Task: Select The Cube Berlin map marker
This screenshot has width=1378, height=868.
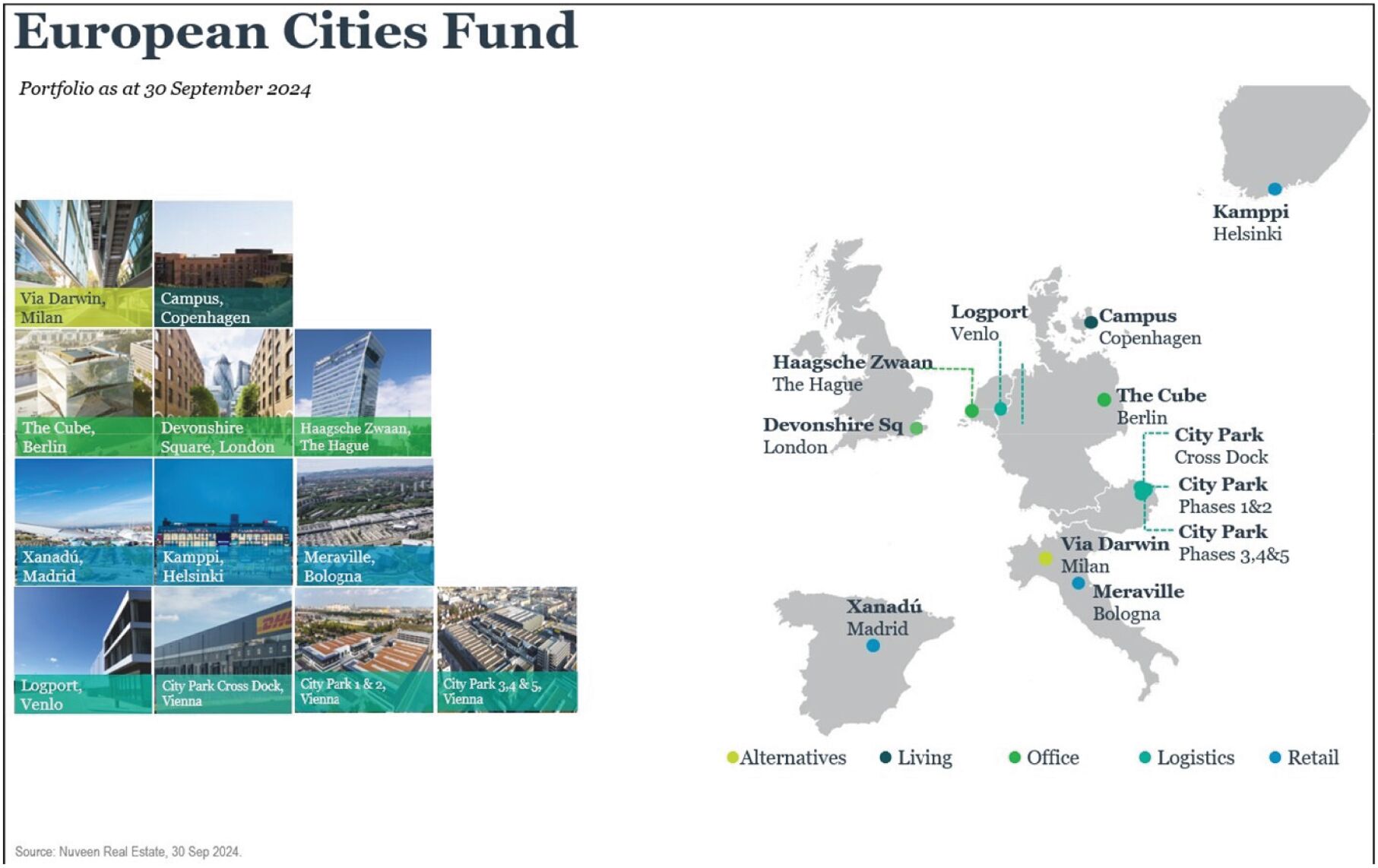Action: pyautogui.click(x=1104, y=400)
